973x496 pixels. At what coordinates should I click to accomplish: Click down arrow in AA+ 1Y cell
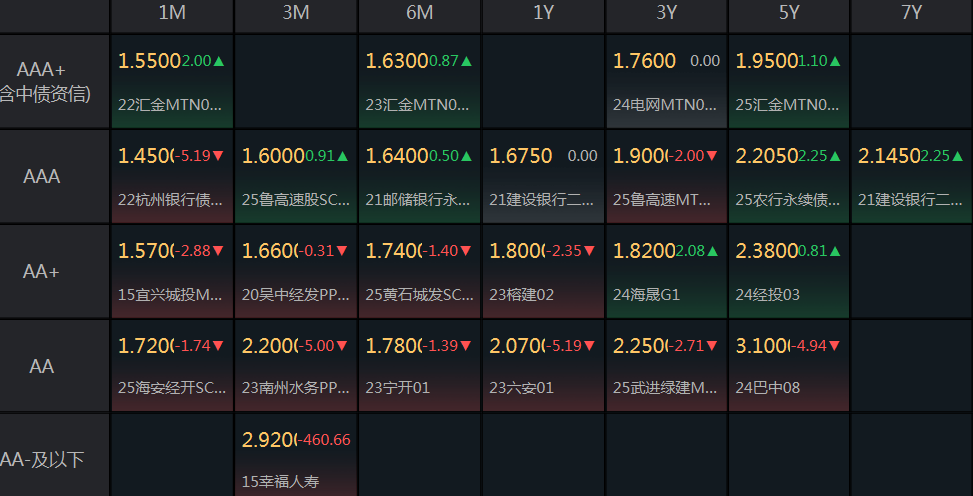(x=590, y=251)
